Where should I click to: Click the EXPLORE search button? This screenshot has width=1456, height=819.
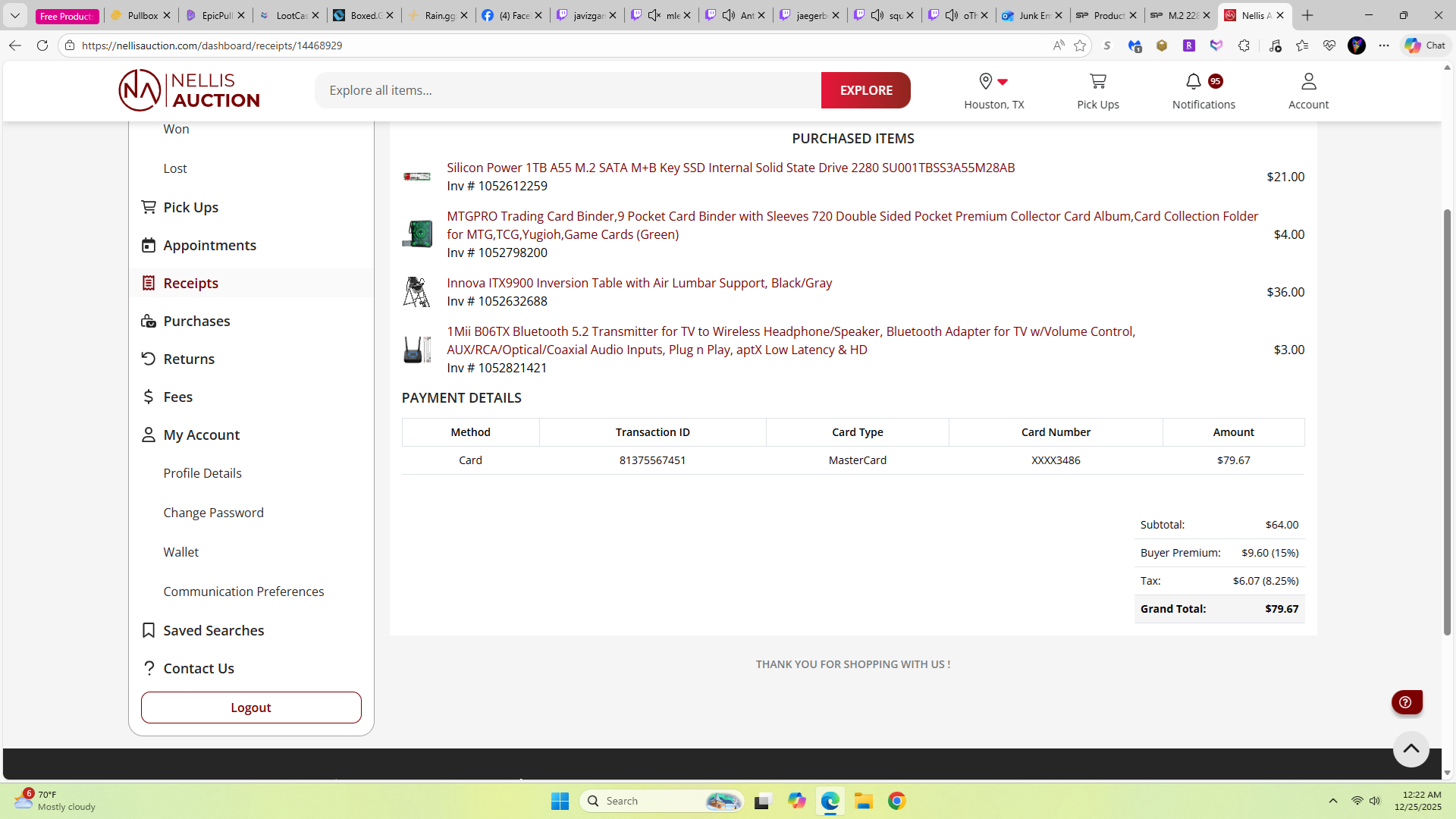point(865,90)
